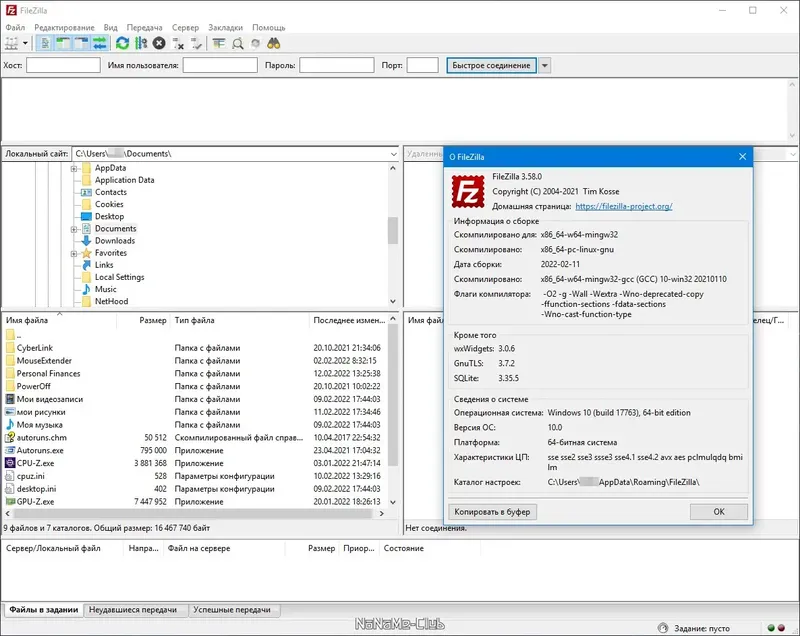The height and width of the screenshot is (636, 800).
Task: Select the autoruns.chm file icon
Action: (10, 438)
